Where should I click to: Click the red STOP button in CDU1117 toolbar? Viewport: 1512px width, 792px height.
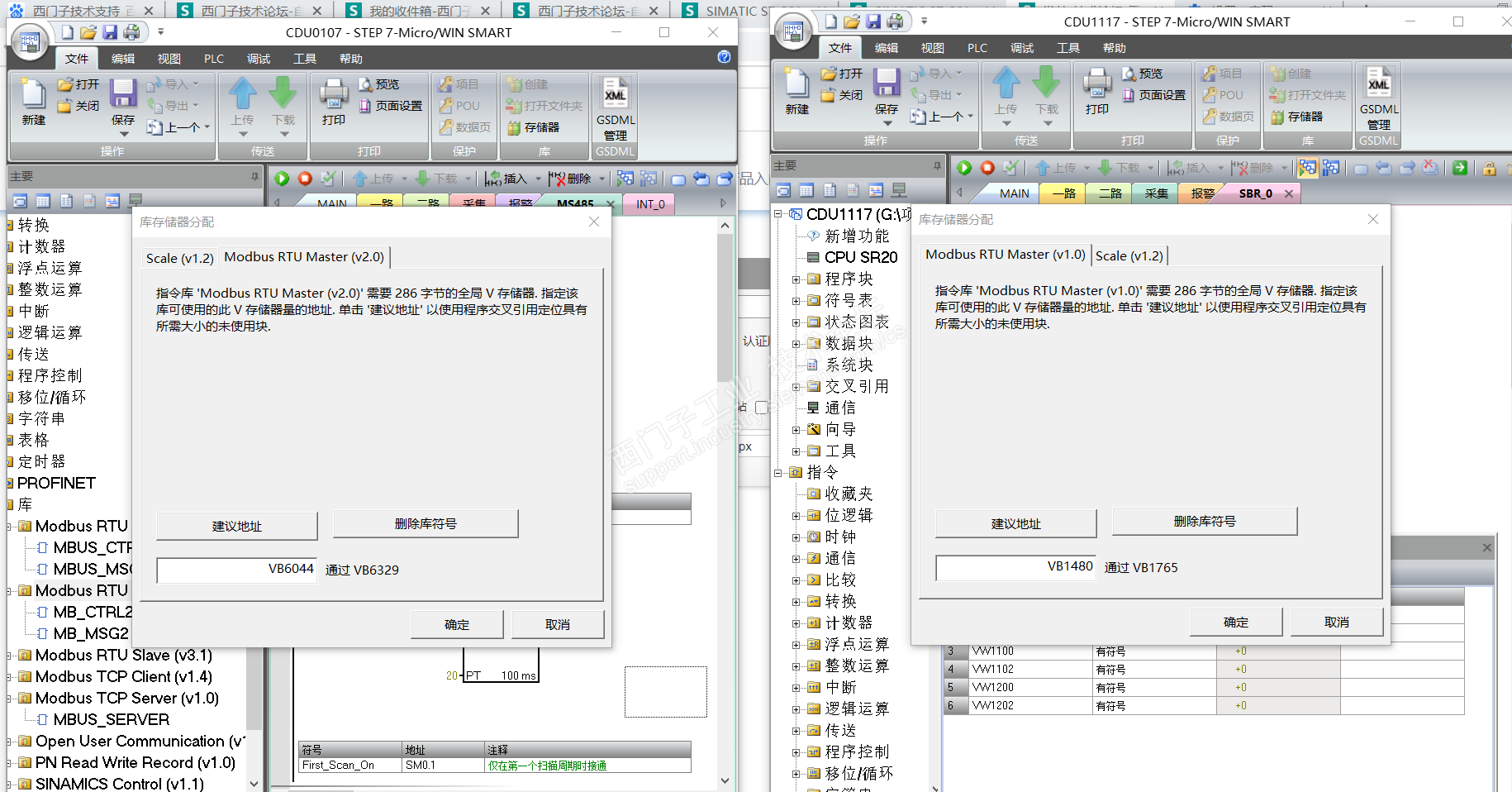point(987,168)
